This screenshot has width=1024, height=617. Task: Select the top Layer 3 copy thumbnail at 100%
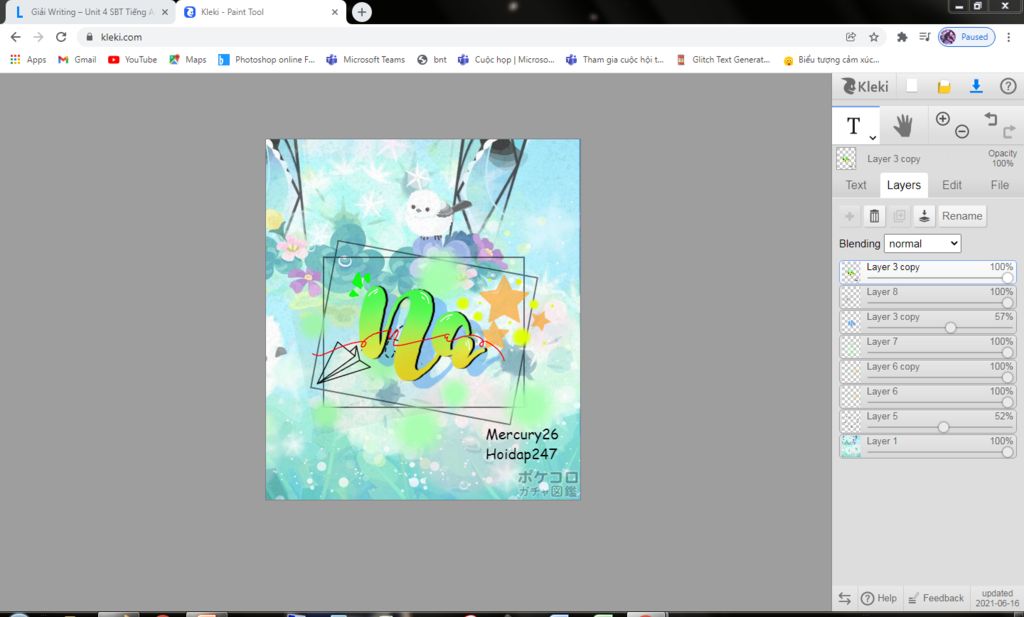point(850,272)
